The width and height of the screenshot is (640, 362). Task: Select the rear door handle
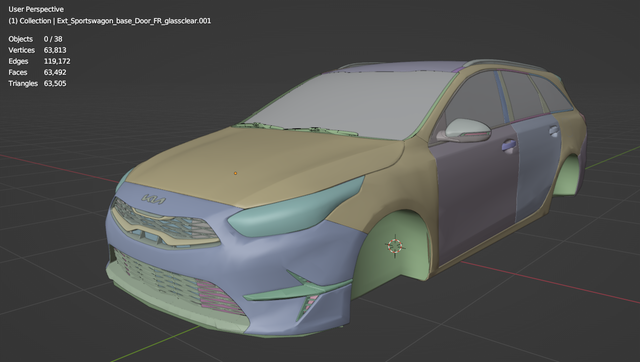click(x=554, y=131)
